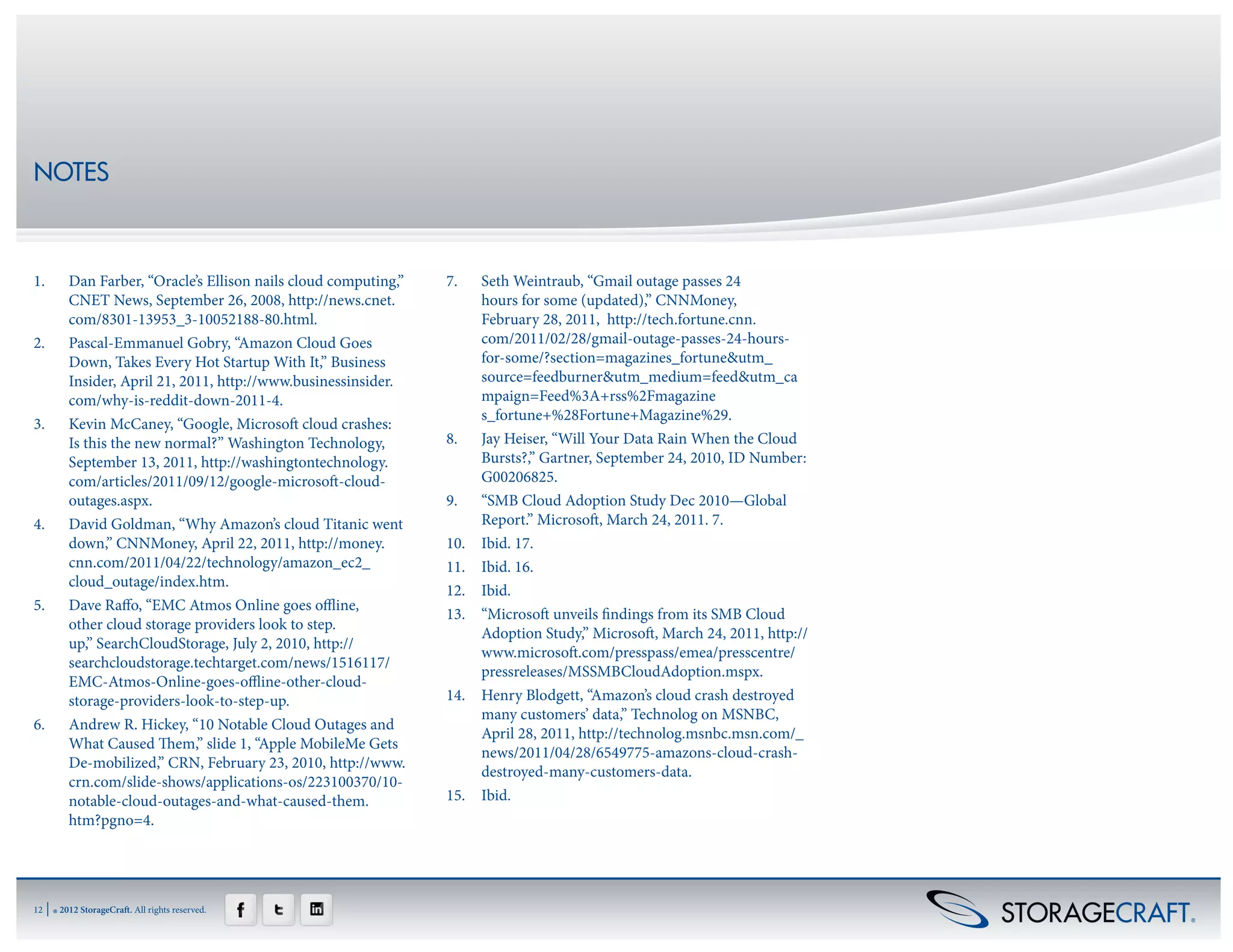Click '2012 StorageCraft. All rights reserved.' footer text
The image size is (1233, 952).
click(x=132, y=910)
